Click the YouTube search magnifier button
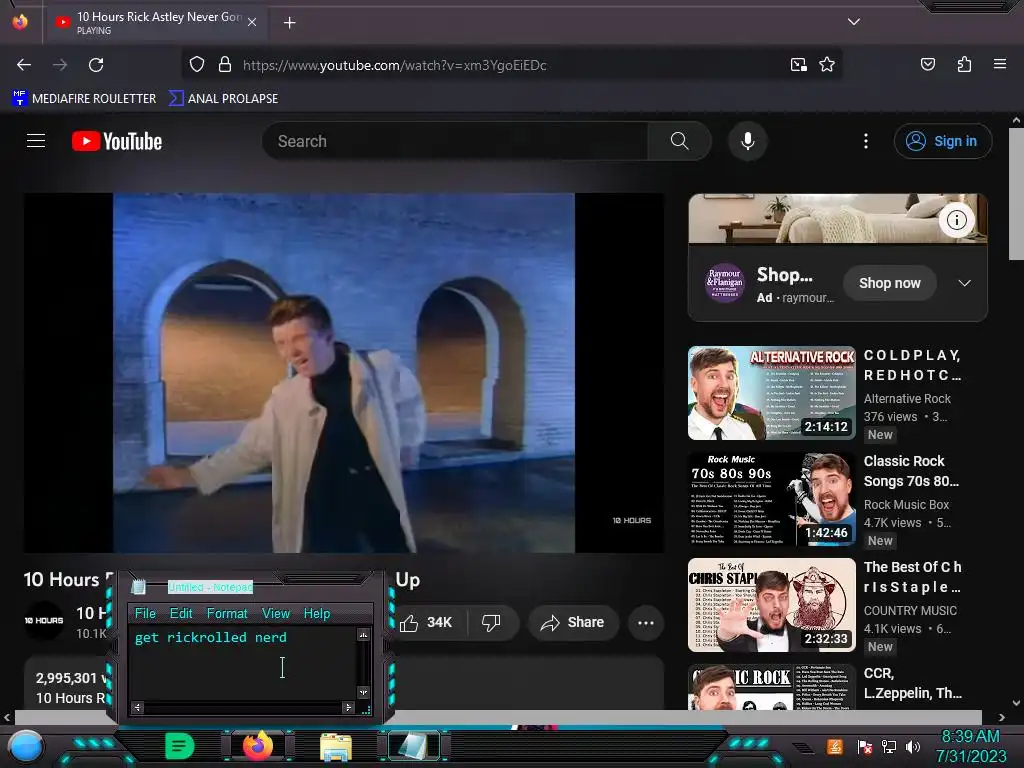Screen dimensions: 1024x768 coord(679,141)
